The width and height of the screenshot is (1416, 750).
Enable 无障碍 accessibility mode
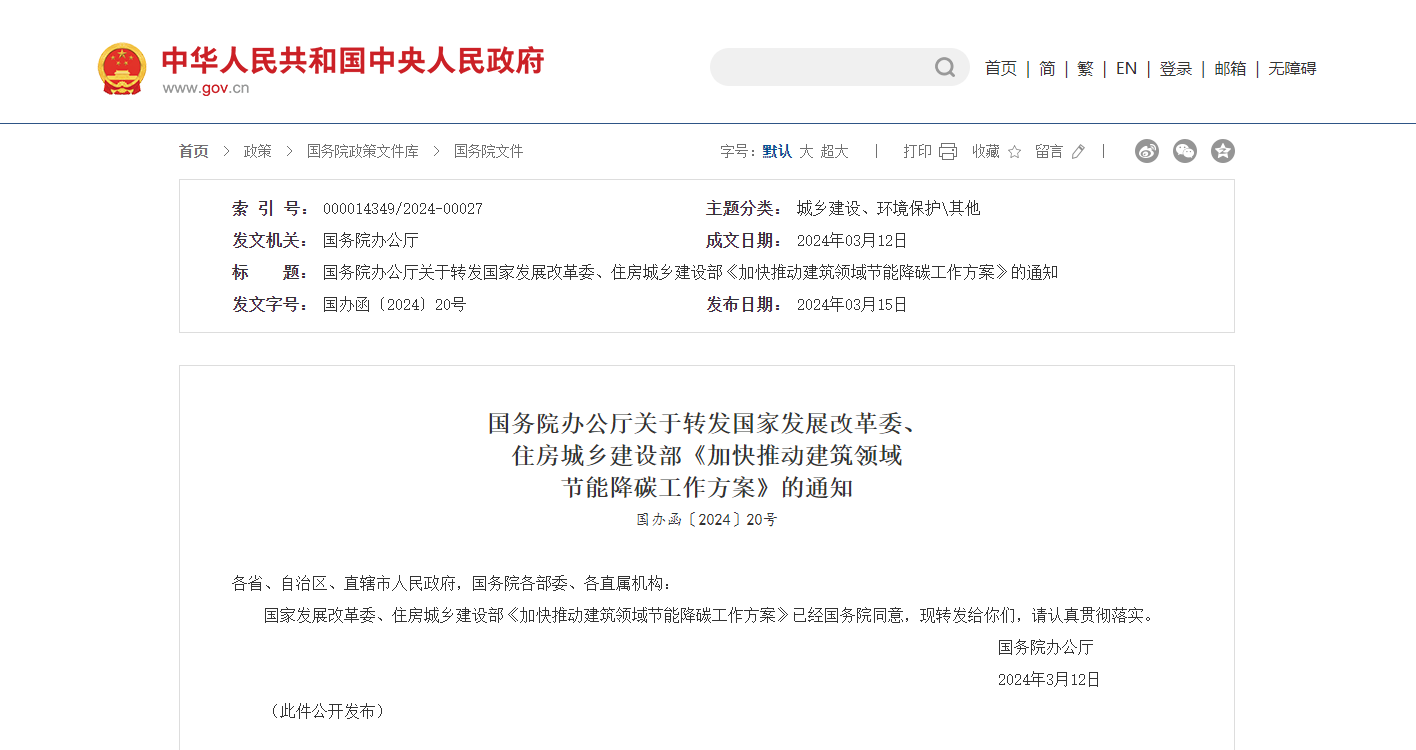[1292, 68]
